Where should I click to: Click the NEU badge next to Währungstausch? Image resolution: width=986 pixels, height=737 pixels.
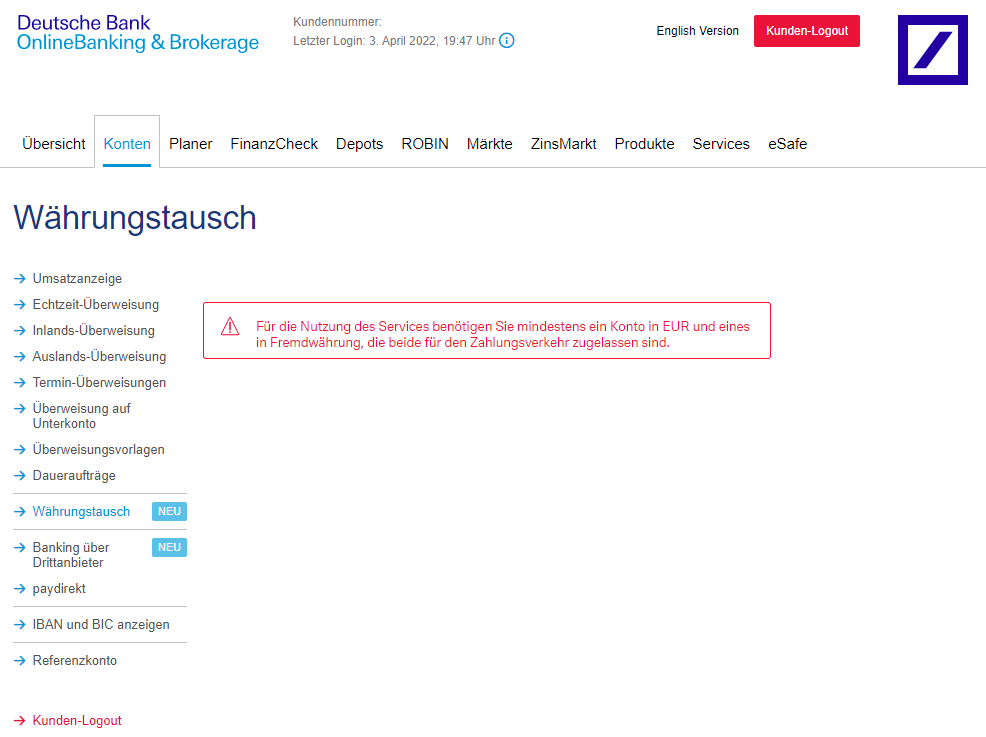click(169, 511)
